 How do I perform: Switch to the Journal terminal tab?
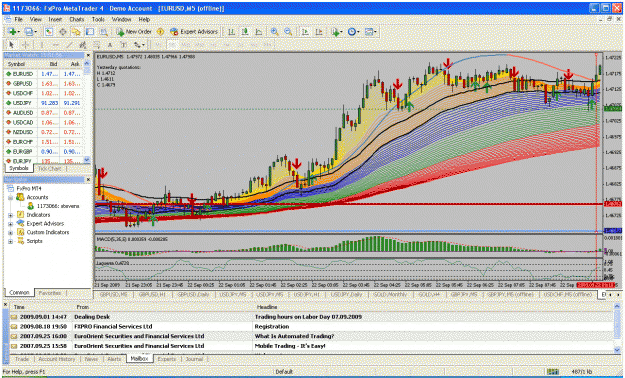click(x=195, y=359)
